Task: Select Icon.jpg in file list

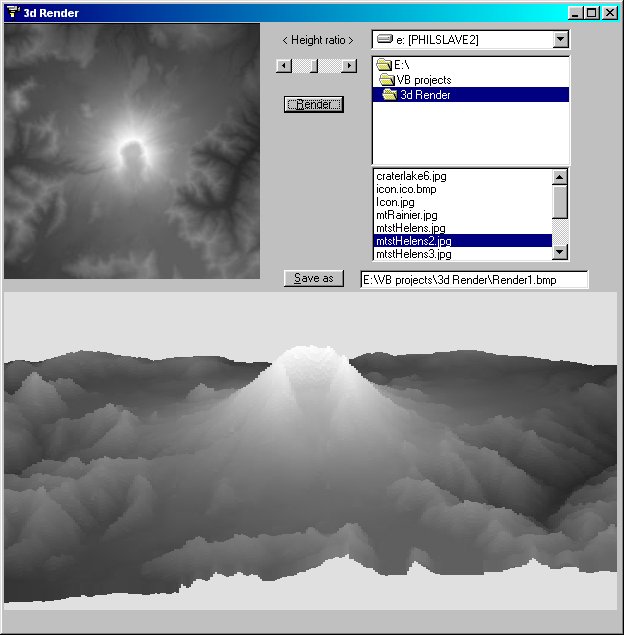Action: point(462,202)
